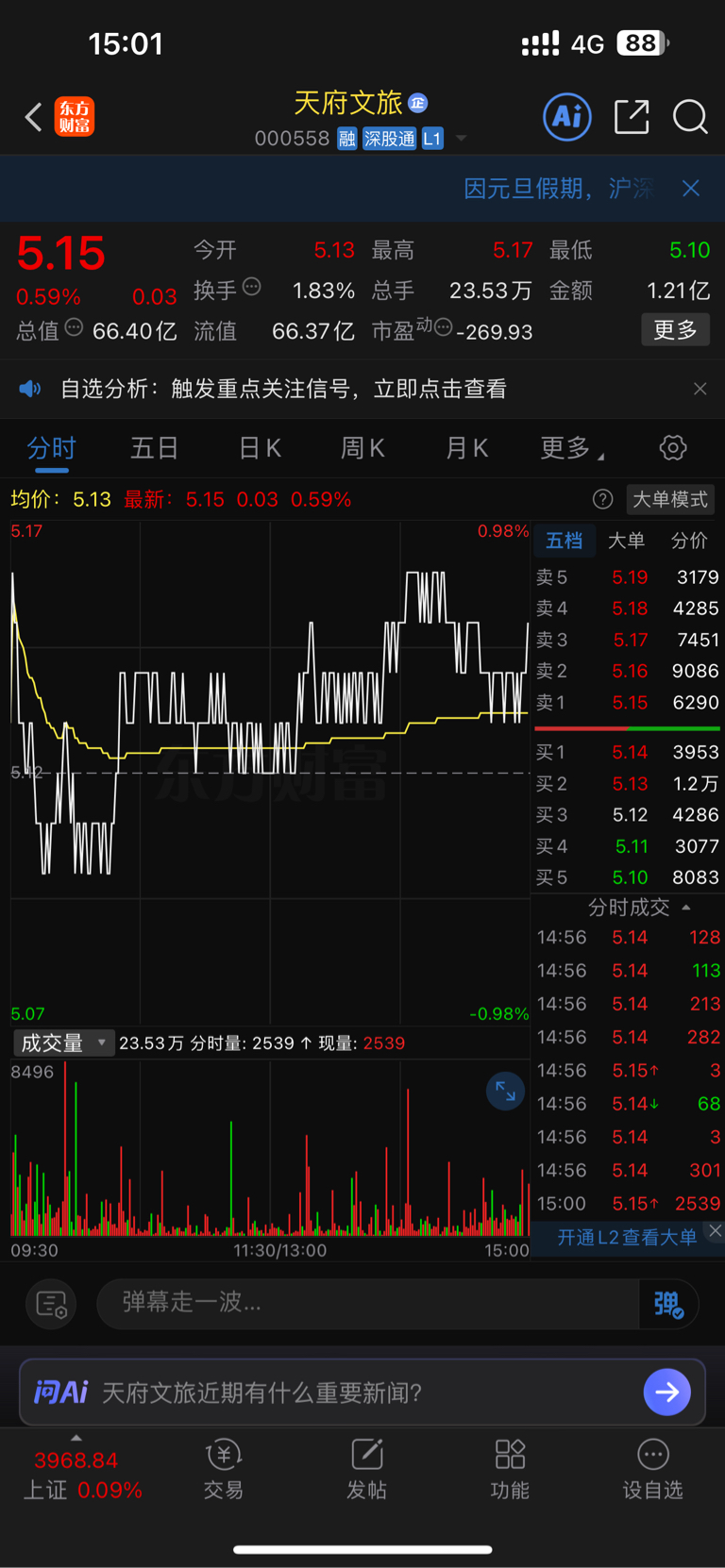The image size is (725, 1568).
Task: Open the 东方财富 logo icon
Action: 75,117
